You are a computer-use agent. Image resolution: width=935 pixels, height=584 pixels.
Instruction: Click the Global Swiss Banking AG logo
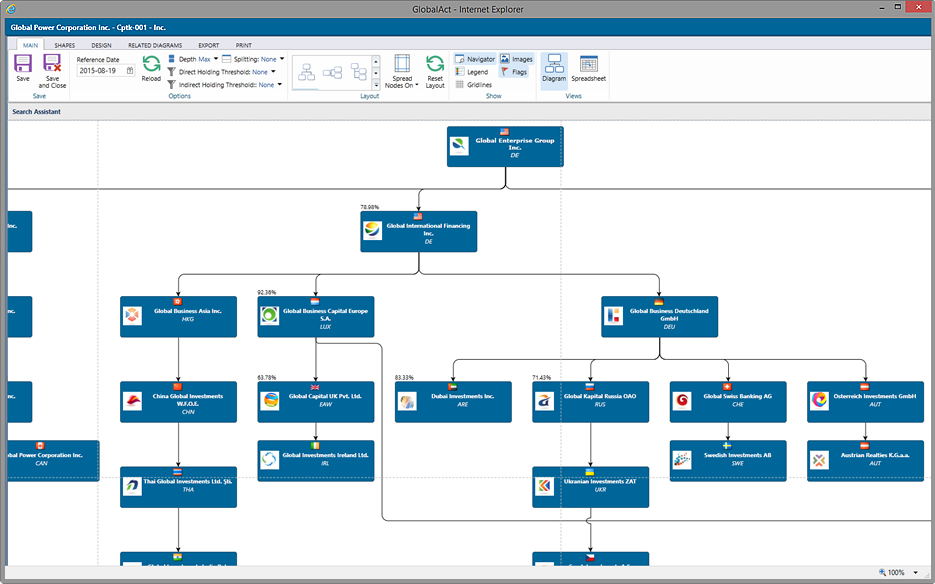682,401
